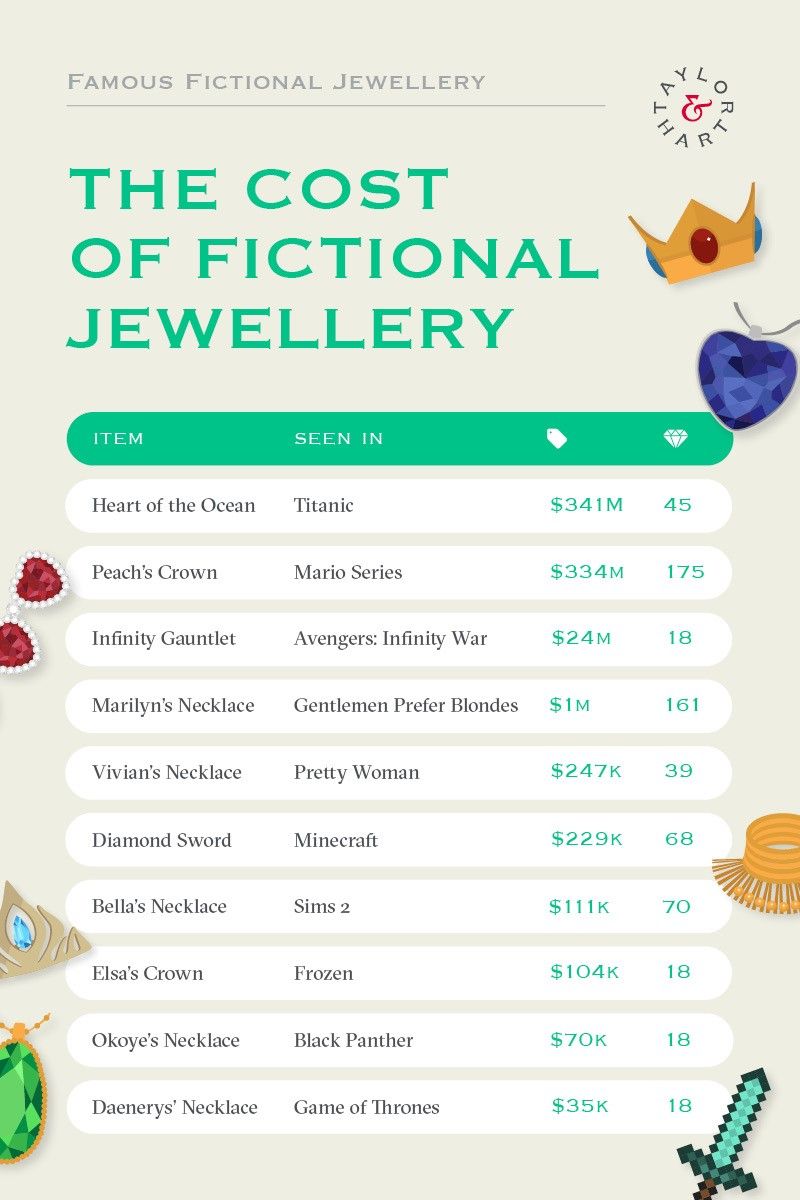
Task: Select the Diamond Sword row
Action: (x=399, y=840)
